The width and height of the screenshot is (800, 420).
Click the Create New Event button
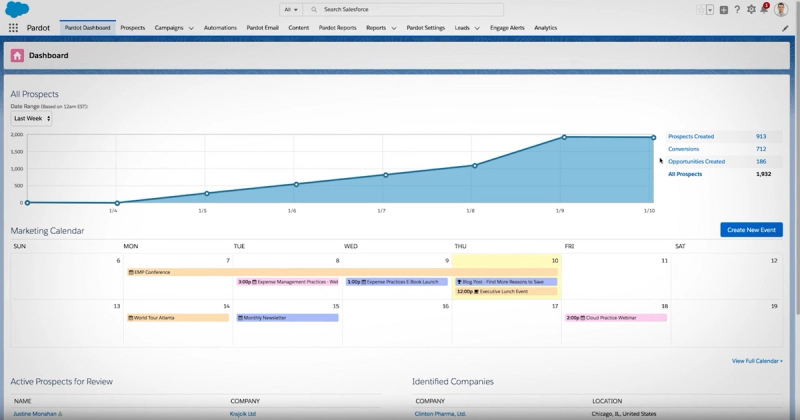[751, 230]
